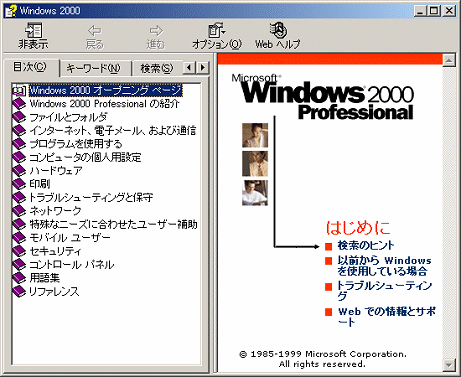Click content pane scrollbar down arrow
This screenshot has width=461, height=377.
pos(448,365)
